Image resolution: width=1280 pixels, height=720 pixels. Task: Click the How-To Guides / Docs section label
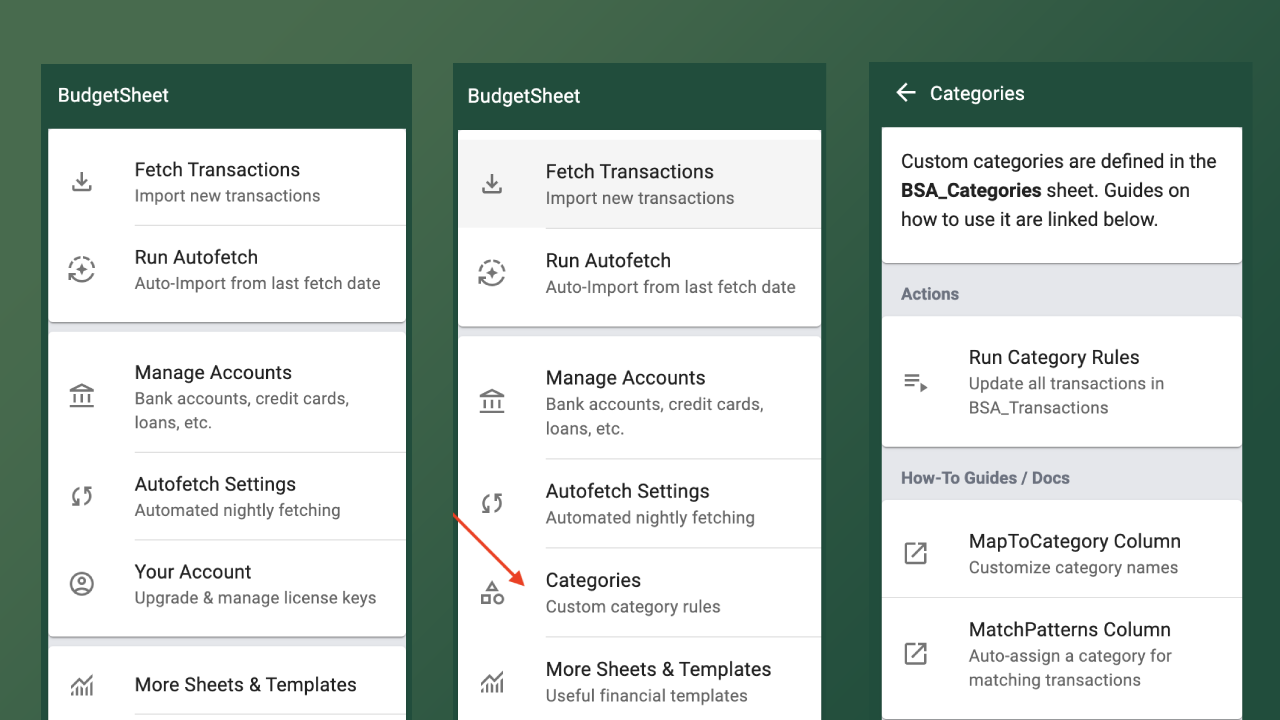pos(985,478)
